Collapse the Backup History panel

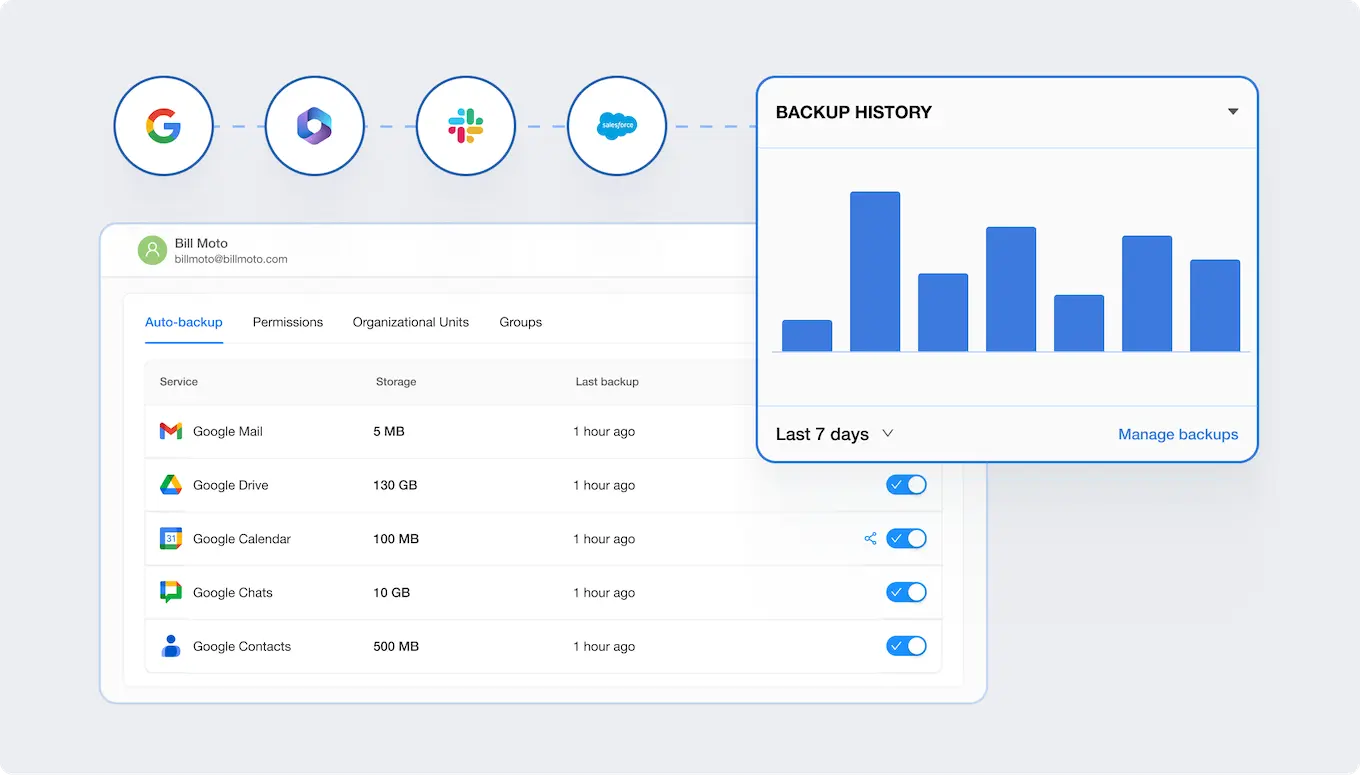[x=1232, y=112]
